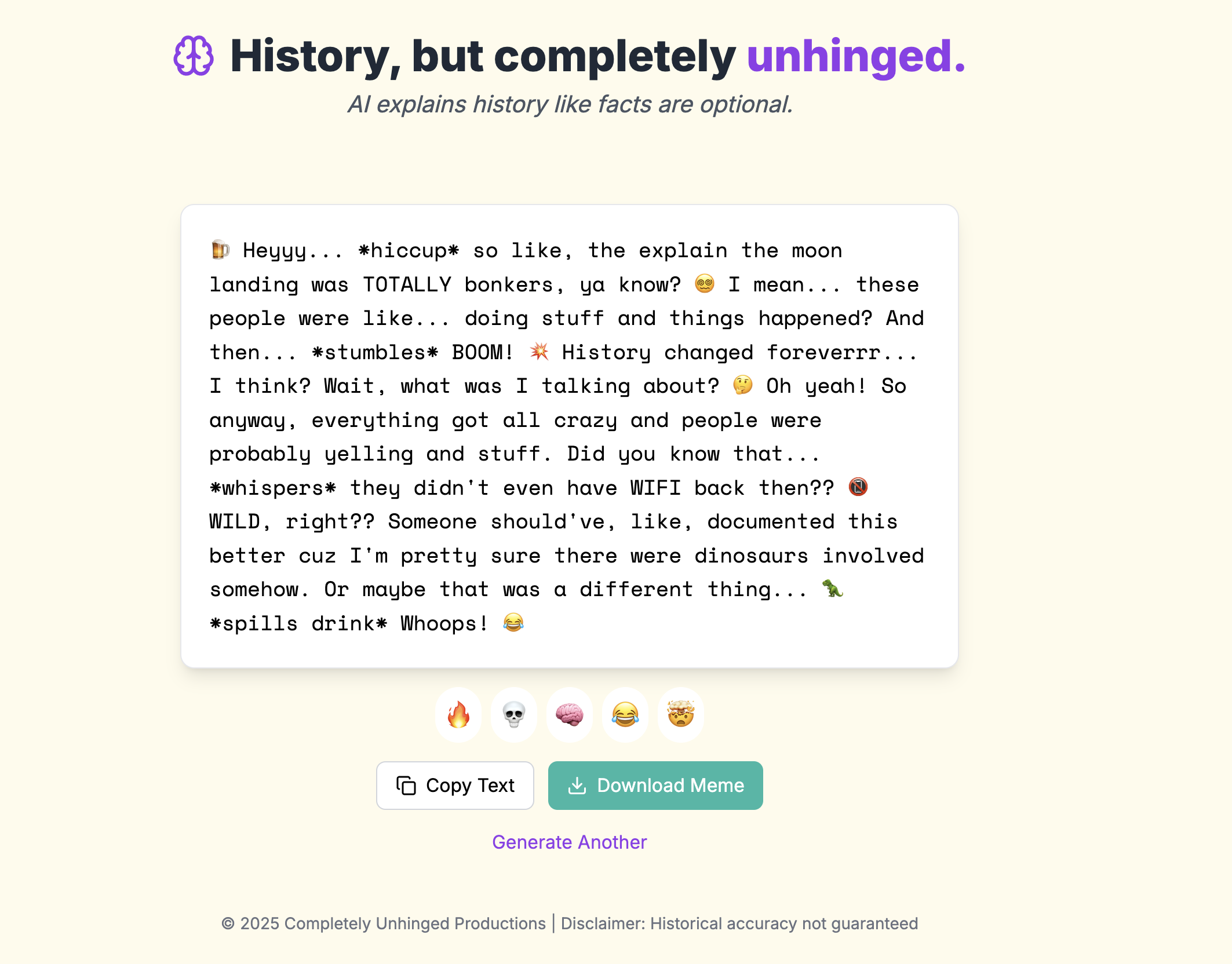The height and width of the screenshot is (964, 1232).
Task: Click the beer mug emoji starting the meme text
Action: pos(219,250)
